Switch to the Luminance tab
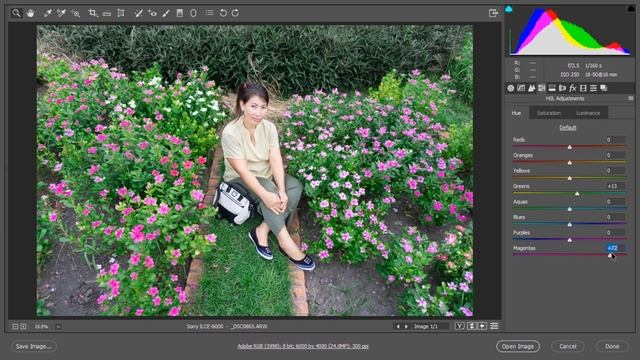This screenshot has height=360, width=640. (588, 113)
